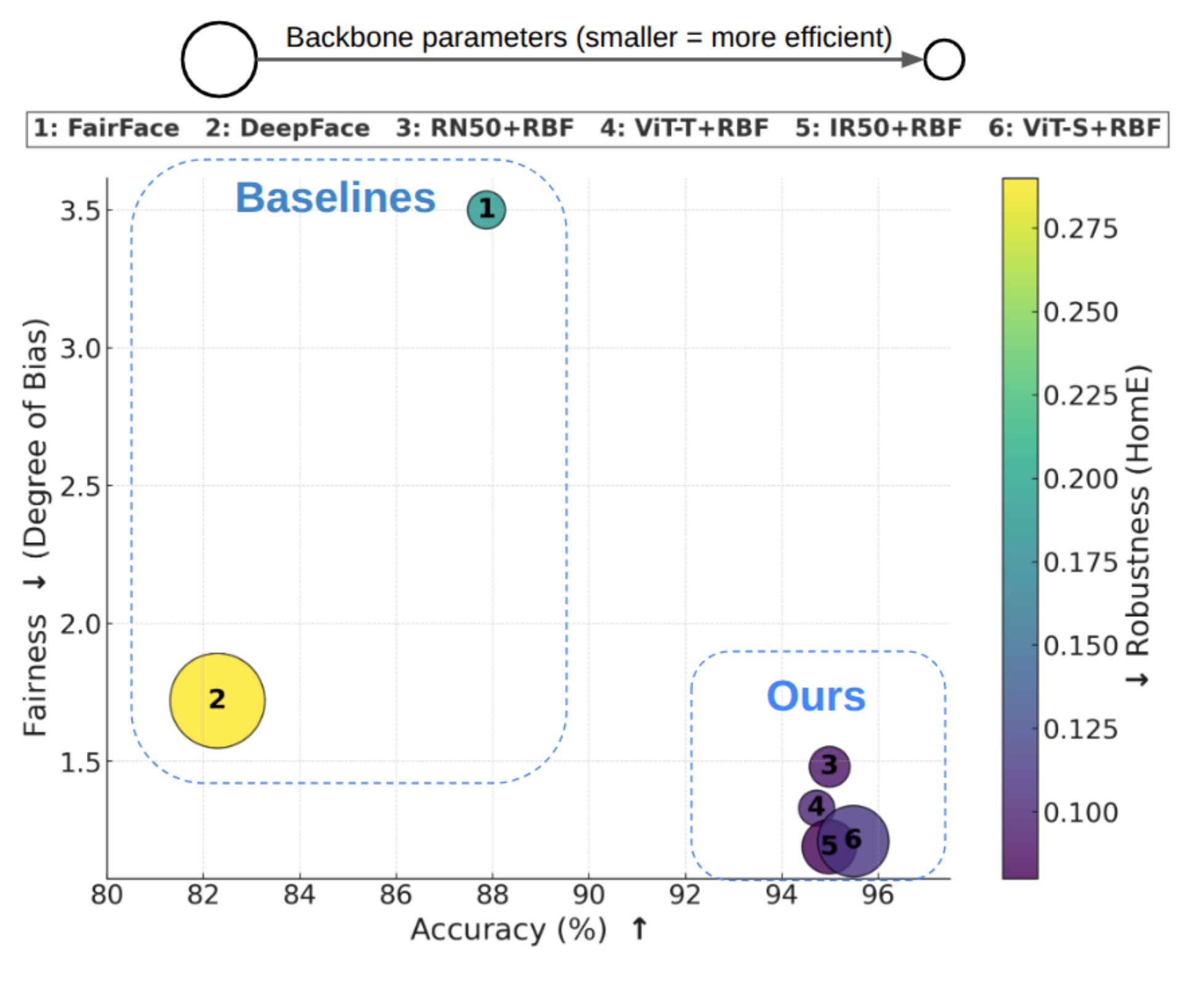Click the Fairness (Degree of Bias) axis title
The image size is (1195, 1008).
(x=34, y=527)
